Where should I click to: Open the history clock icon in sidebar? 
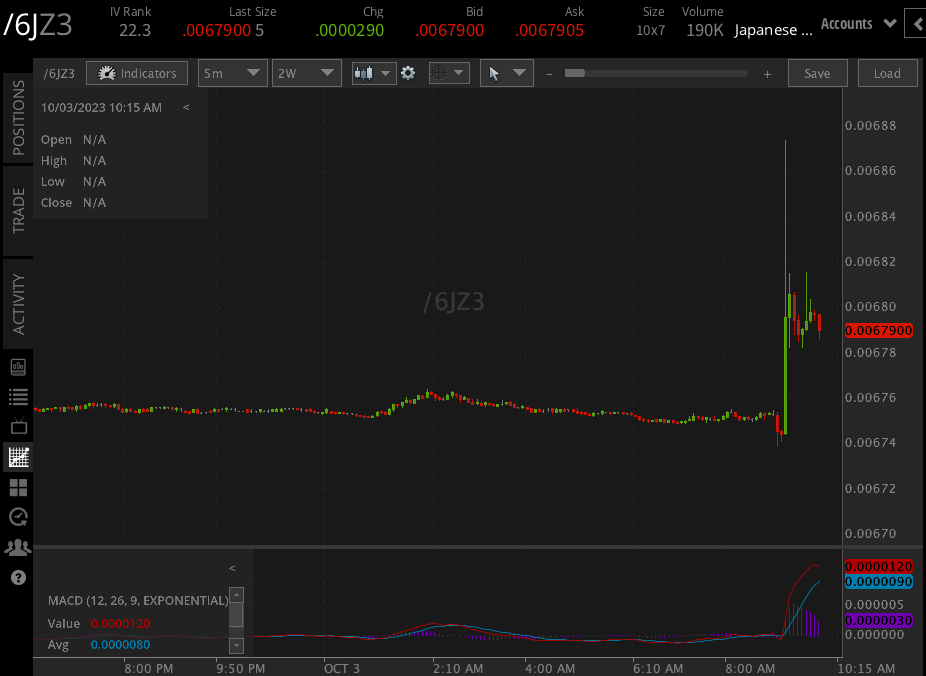[17, 517]
